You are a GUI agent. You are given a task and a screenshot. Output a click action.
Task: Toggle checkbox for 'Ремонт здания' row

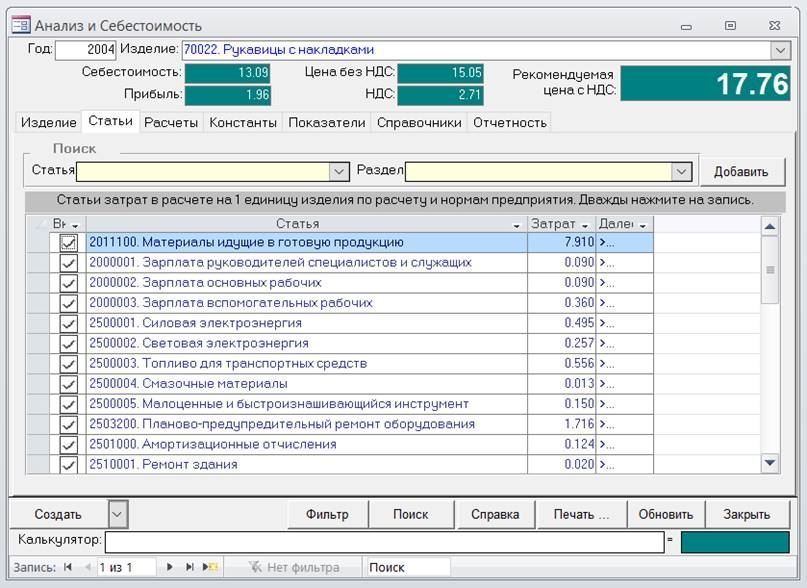click(x=69, y=464)
